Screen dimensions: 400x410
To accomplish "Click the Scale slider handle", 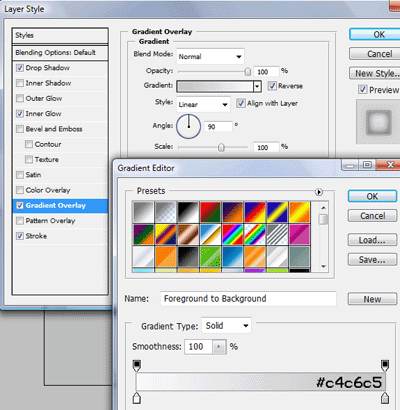I will (221, 147).
